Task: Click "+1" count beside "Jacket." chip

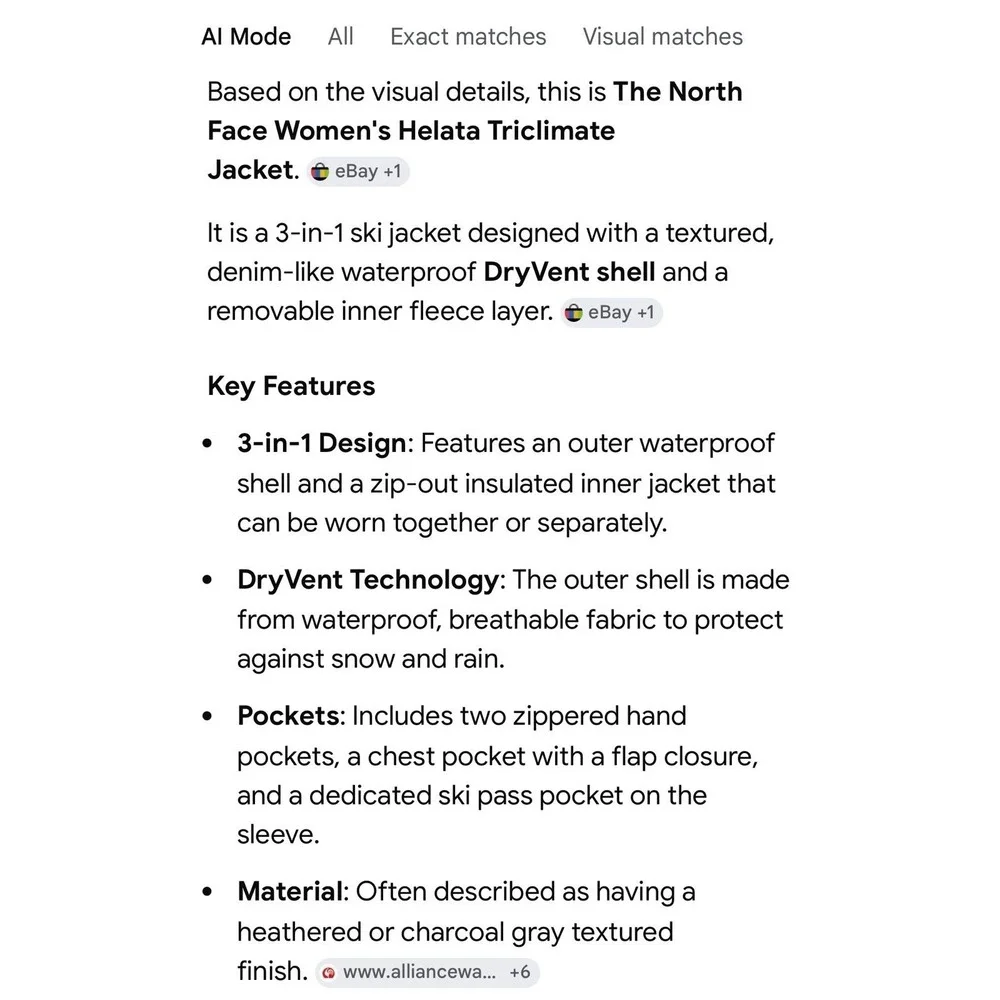Action: [x=391, y=172]
